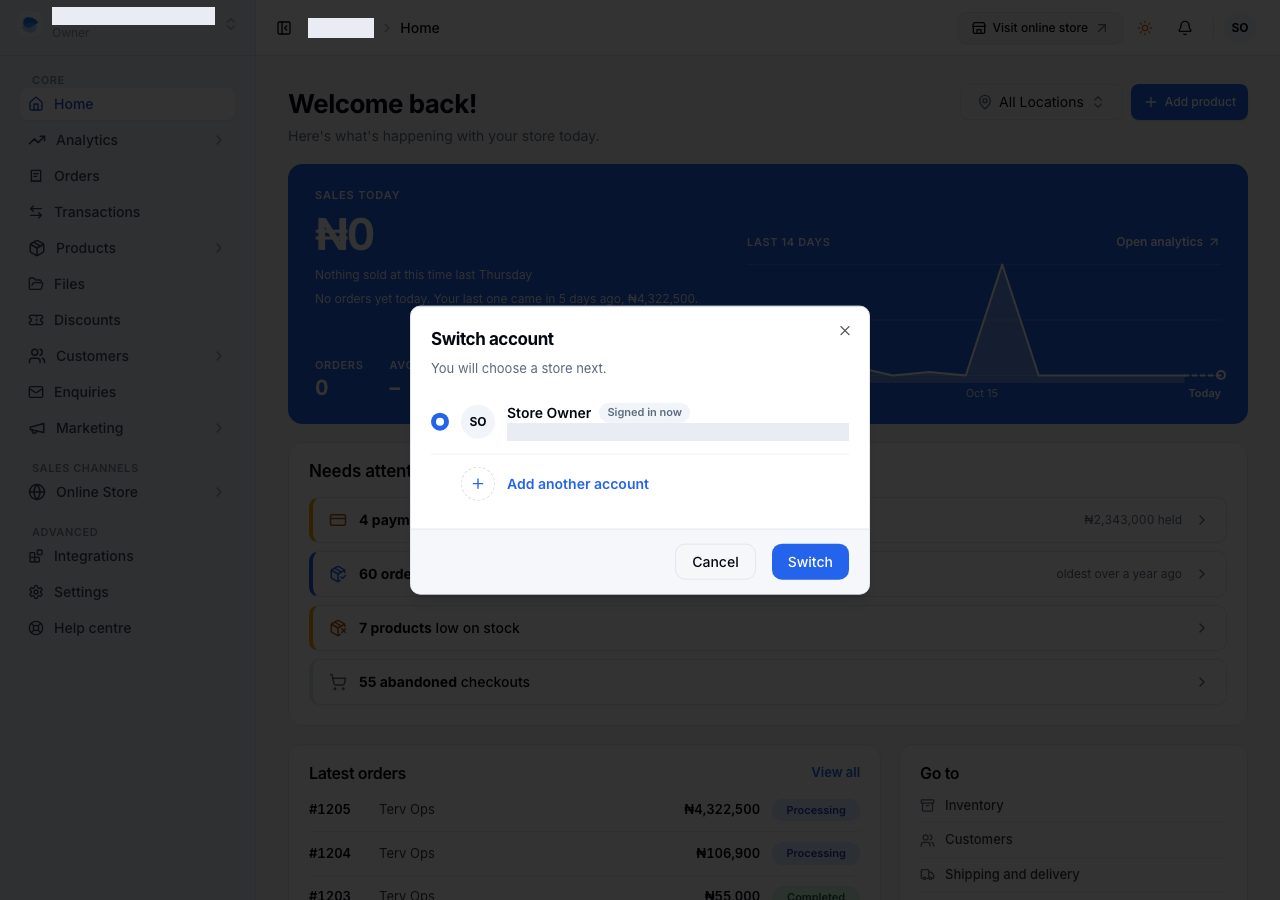This screenshot has height=900, width=1280.
Task: Click the plus icon for adding account
Action: click(x=478, y=484)
